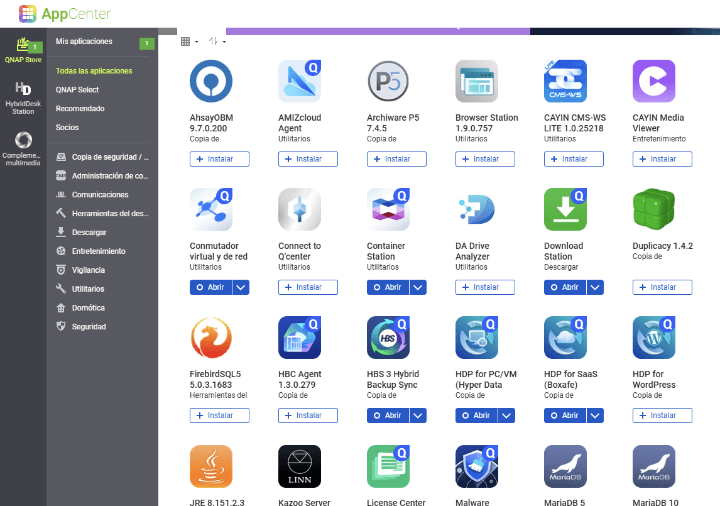Open Administración de co... category
720x506 pixels.
[102, 176]
